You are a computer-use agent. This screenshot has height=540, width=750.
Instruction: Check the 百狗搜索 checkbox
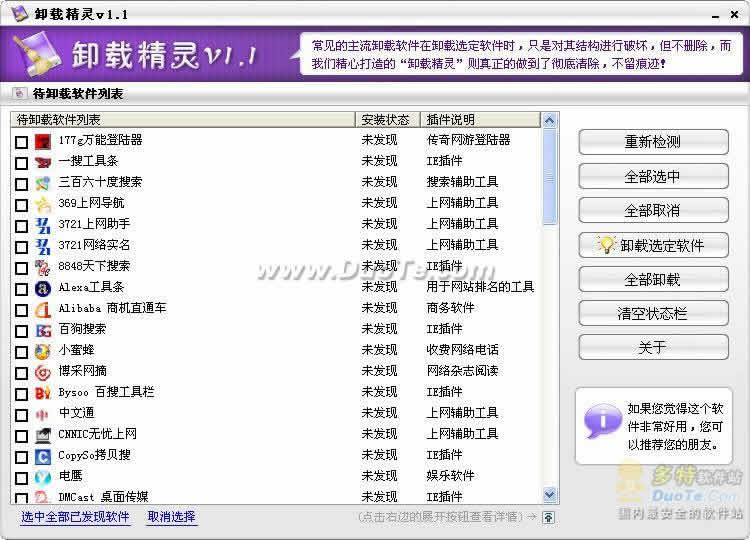[22, 331]
